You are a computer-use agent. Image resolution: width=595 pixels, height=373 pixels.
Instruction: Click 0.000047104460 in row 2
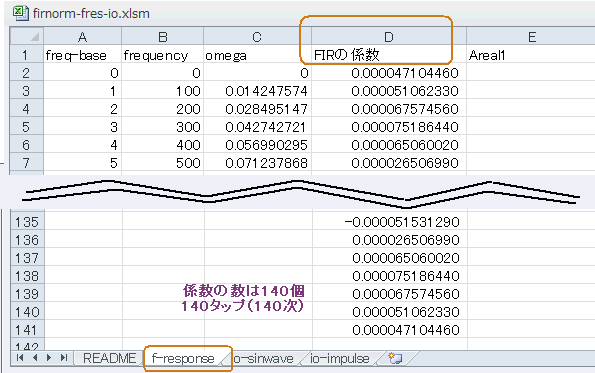pyautogui.click(x=389, y=72)
